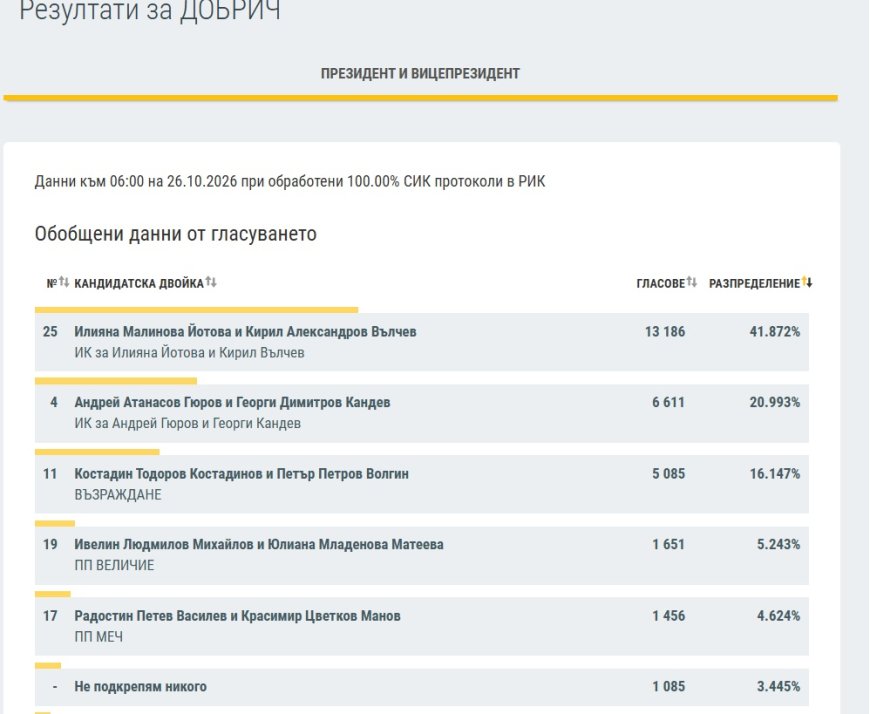The height and width of the screenshot is (714, 870).
Task: Click candidate number 17
Action: [x=50, y=616]
